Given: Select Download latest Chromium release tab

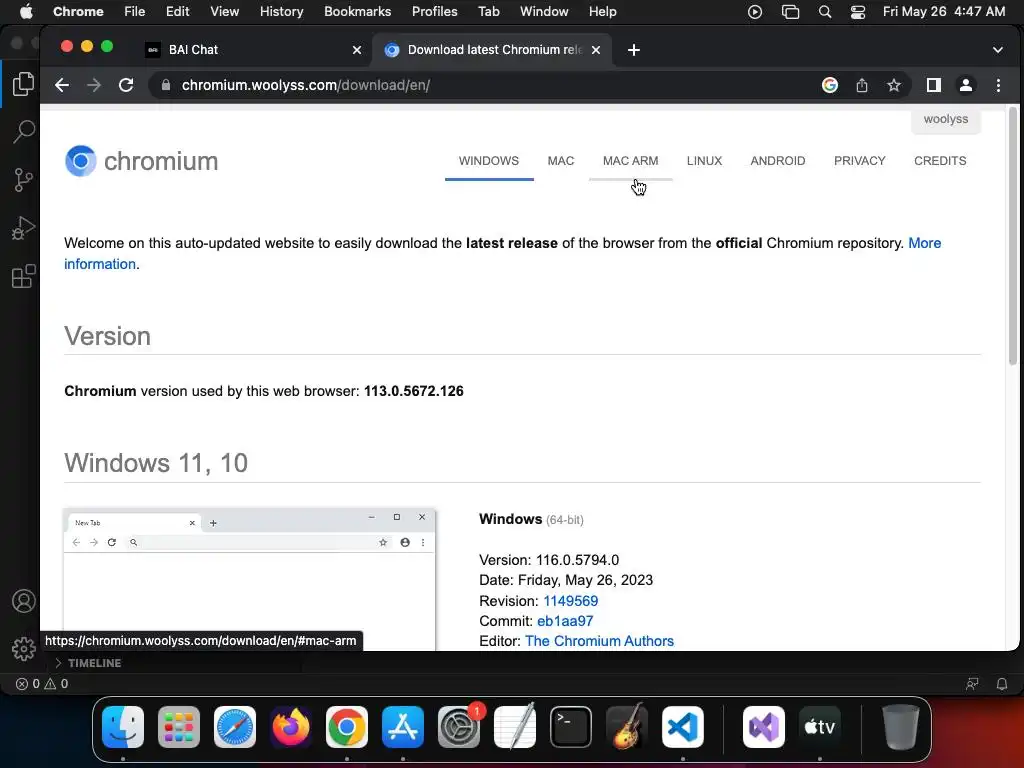Looking at the screenshot, I should tap(492, 50).
